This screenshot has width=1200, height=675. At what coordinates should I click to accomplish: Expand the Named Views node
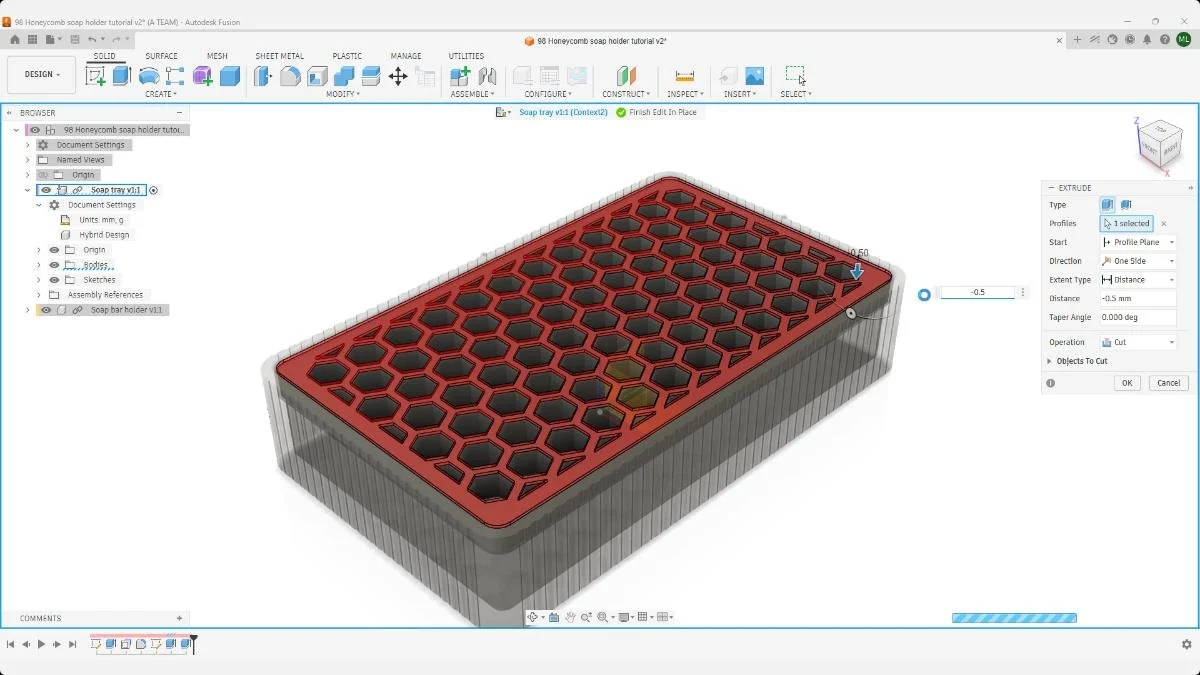pyautogui.click(x=28, y=160)
